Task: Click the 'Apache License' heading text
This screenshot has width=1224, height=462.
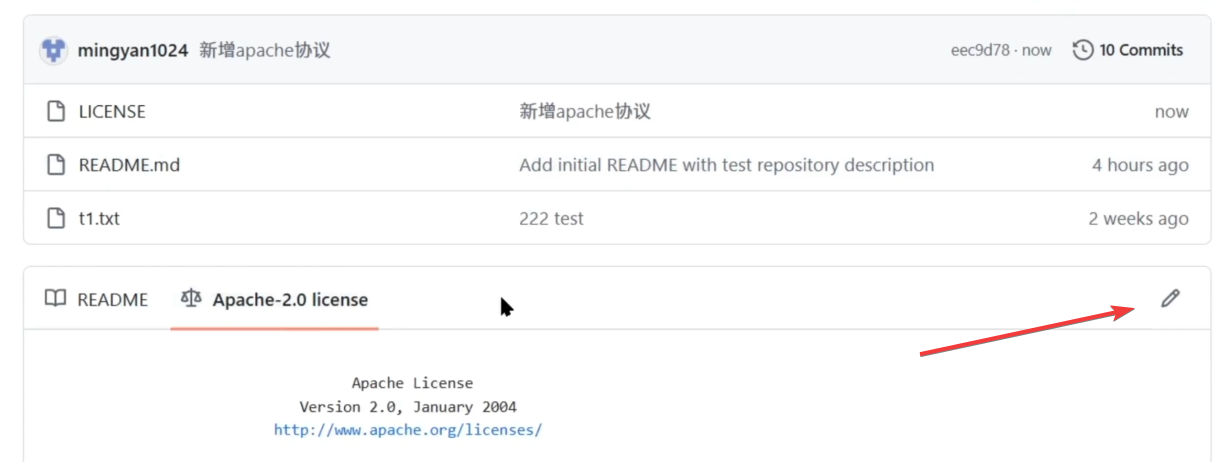Action: click(x=412, y=383)
